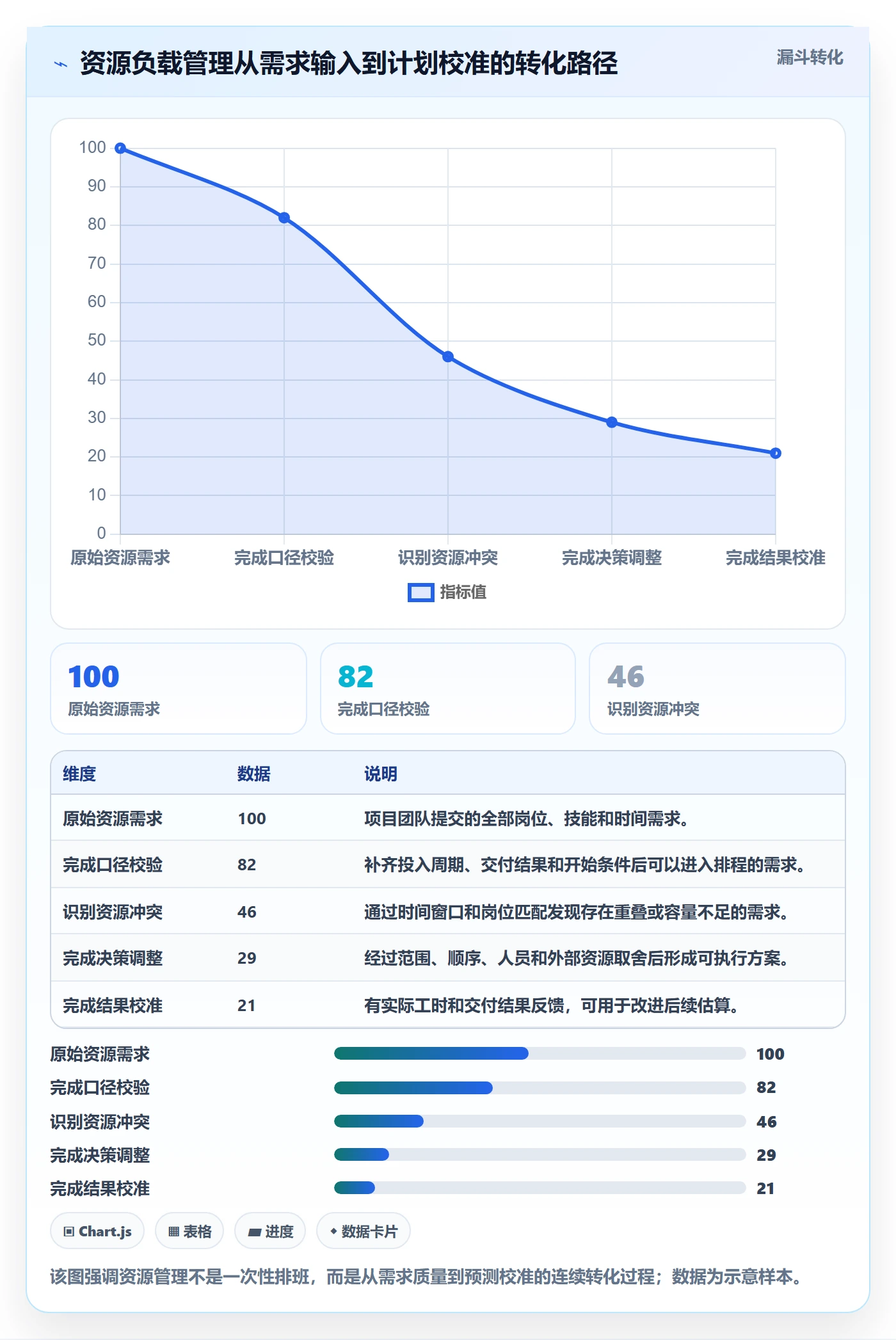Click the 维度 column header

tap(79, 774)
